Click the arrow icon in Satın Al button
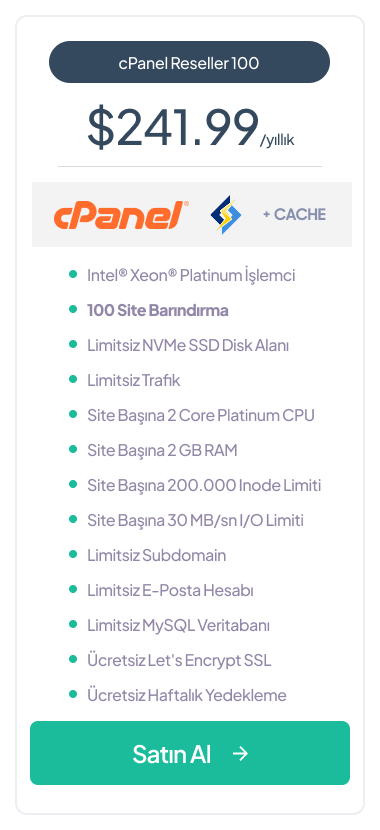The width and height of the screenshot is (380, 830). [x=240, y=753]
